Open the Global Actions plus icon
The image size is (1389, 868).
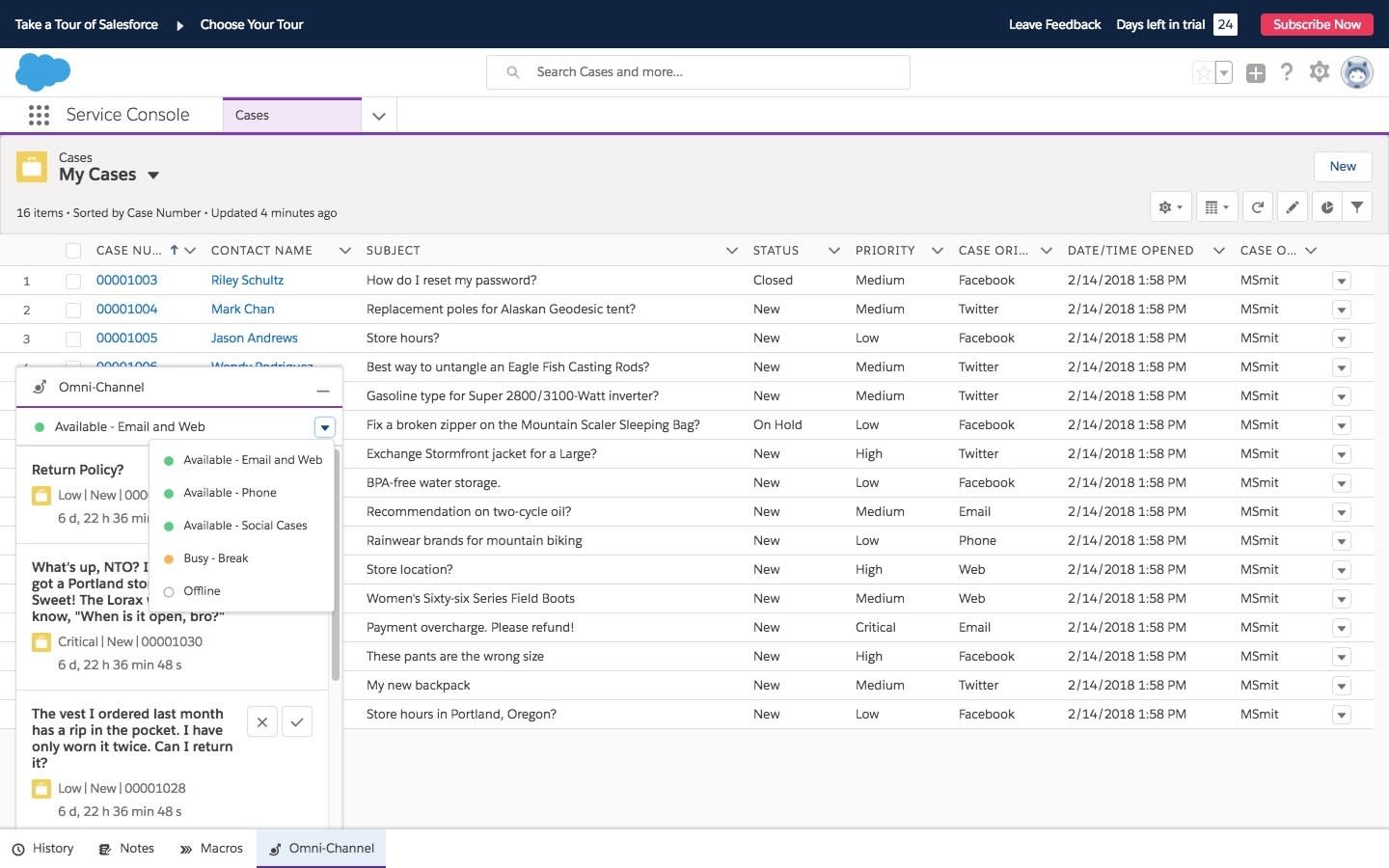[1255, 72]
